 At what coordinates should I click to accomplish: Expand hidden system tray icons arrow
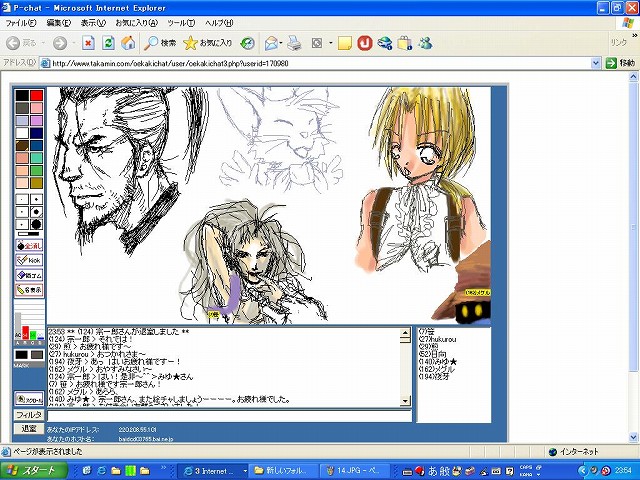582,471
